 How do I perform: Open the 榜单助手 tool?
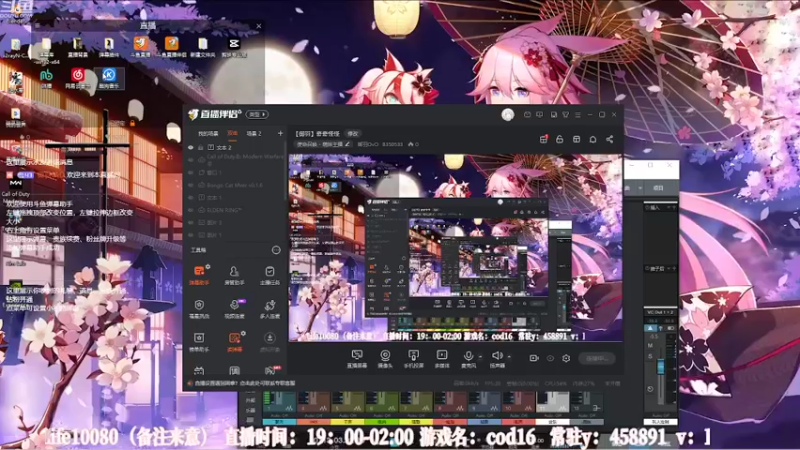[199, 342]
